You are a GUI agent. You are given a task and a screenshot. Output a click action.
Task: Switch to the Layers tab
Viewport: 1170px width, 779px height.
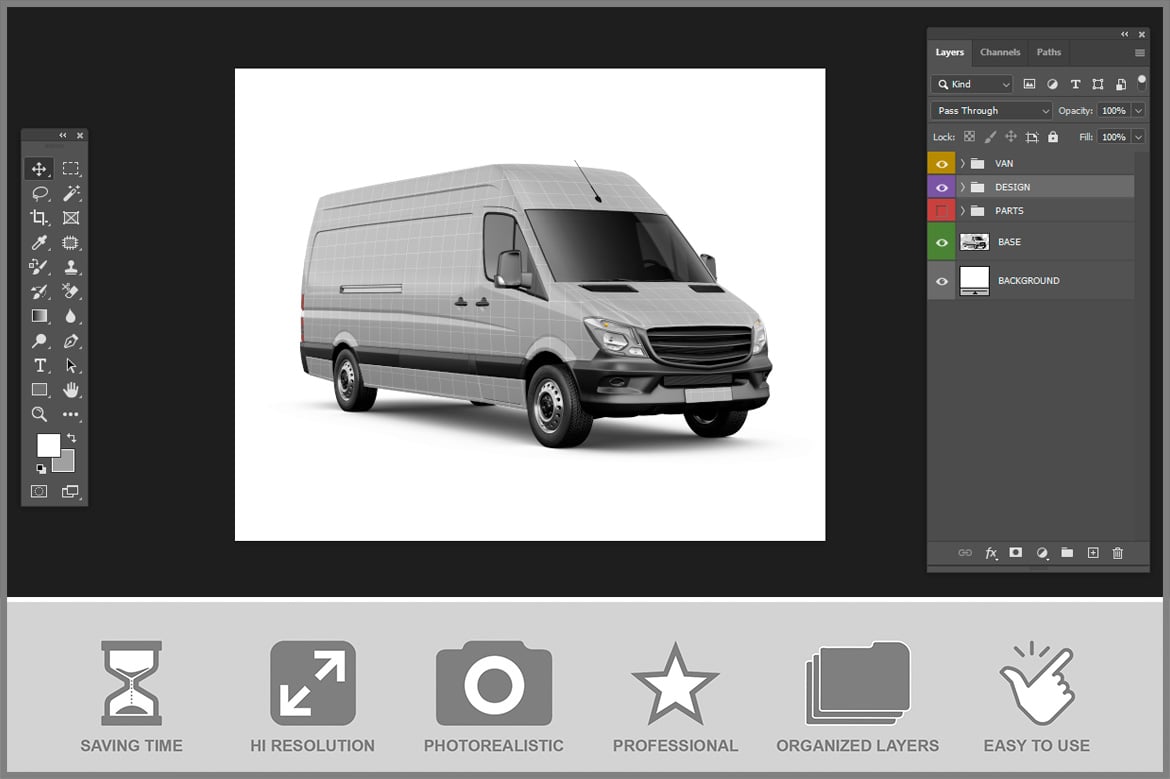949,52
